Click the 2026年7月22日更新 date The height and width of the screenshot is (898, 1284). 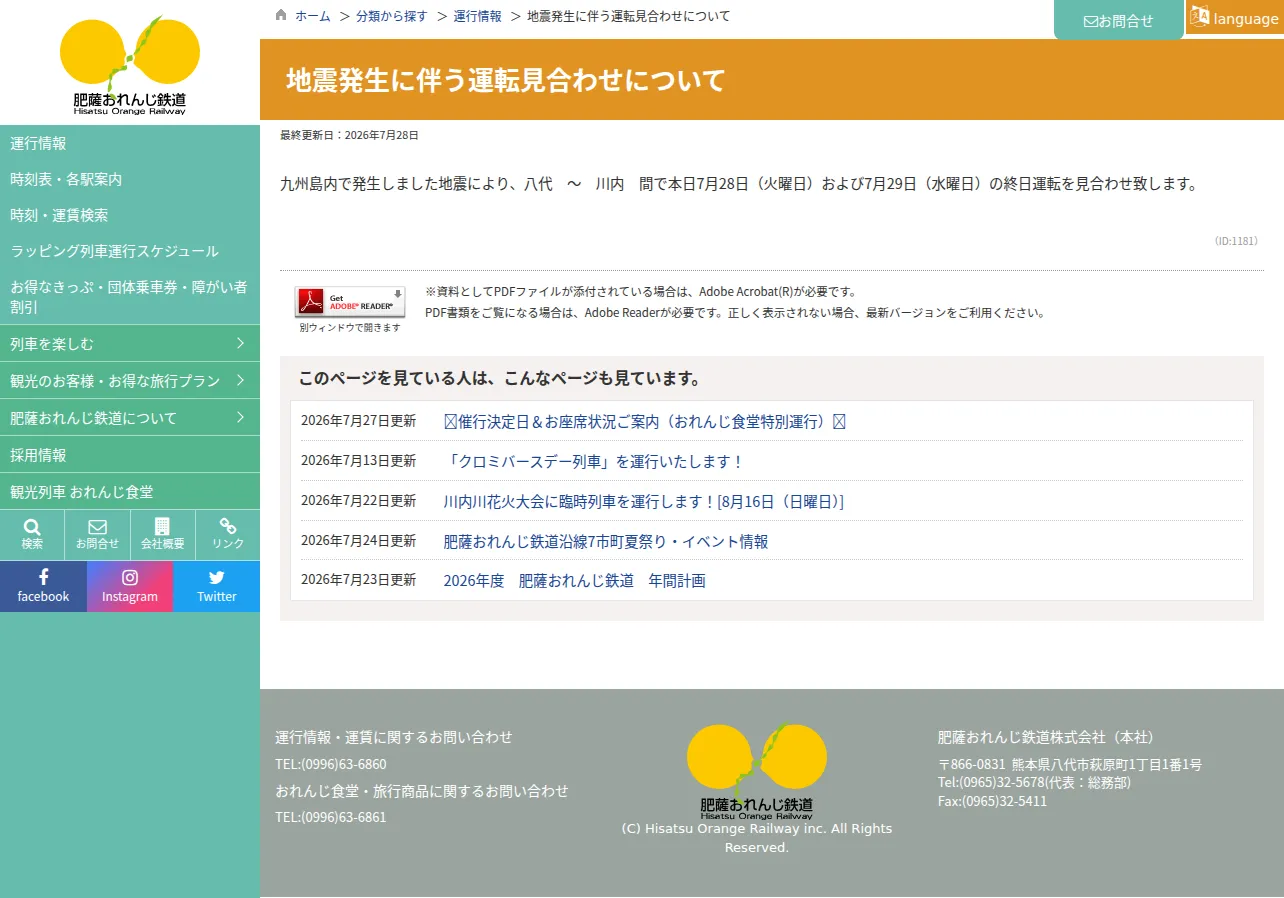click(x=358, y=501)
